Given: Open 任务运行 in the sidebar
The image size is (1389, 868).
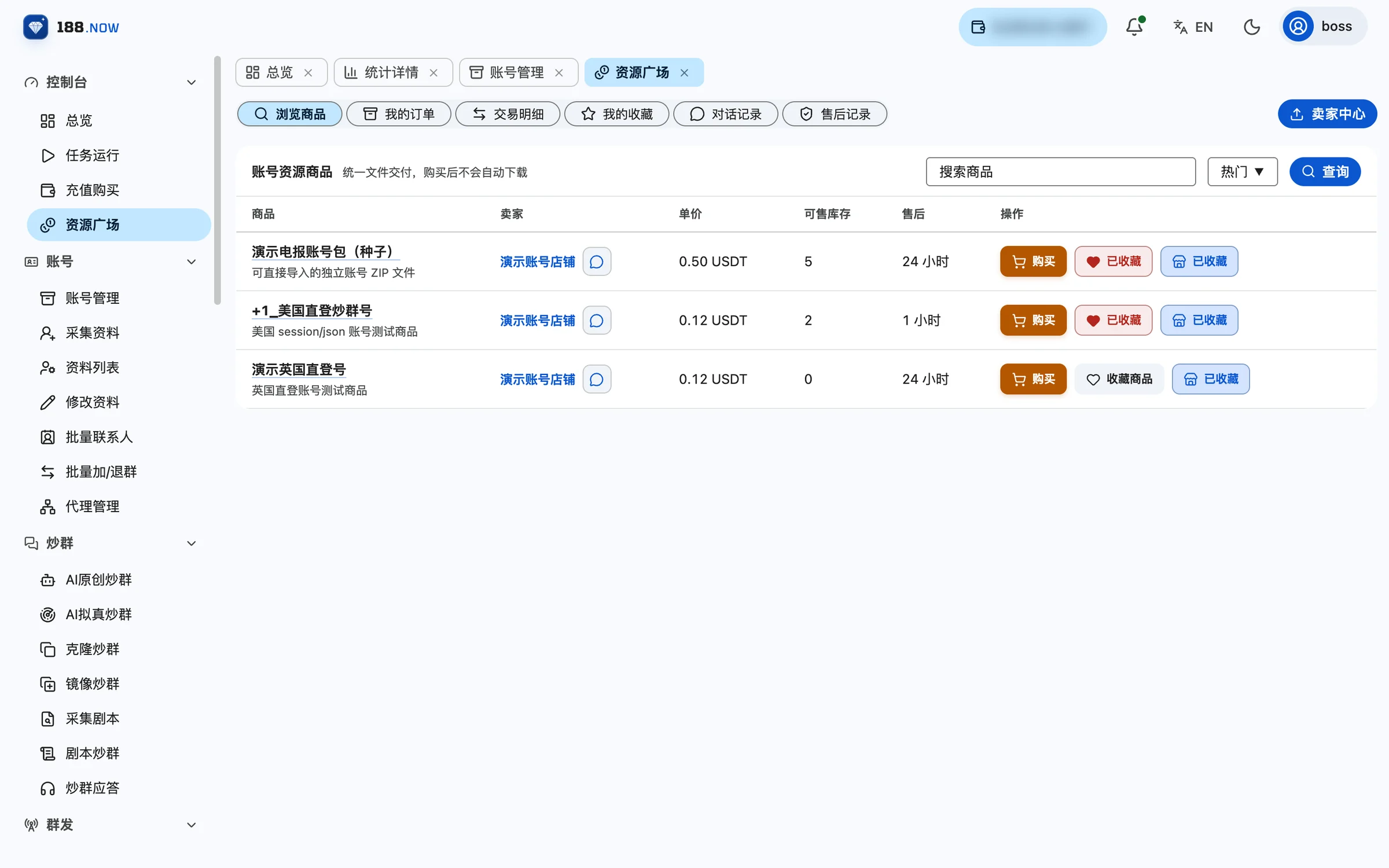Looking at the screenshot, I should (x=119, y=155).
